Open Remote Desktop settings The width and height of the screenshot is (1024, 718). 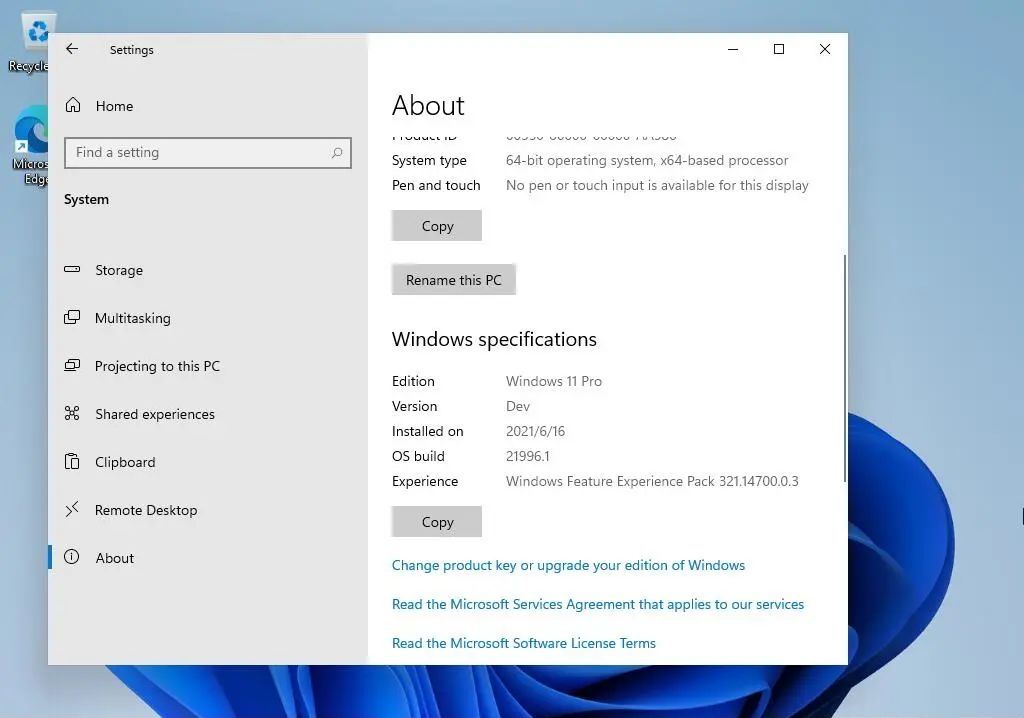146,510
